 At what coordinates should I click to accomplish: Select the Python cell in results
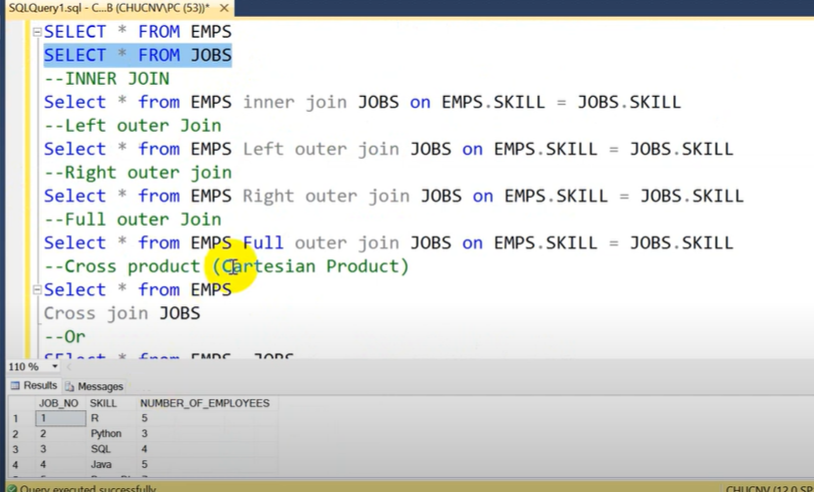coord(106,434)
